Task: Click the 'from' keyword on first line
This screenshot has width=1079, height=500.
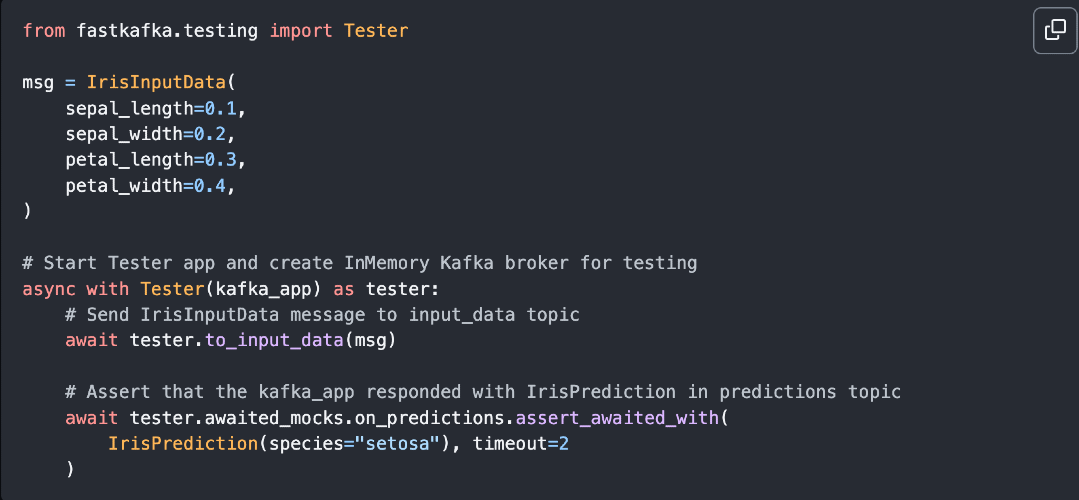Action: 44,30
